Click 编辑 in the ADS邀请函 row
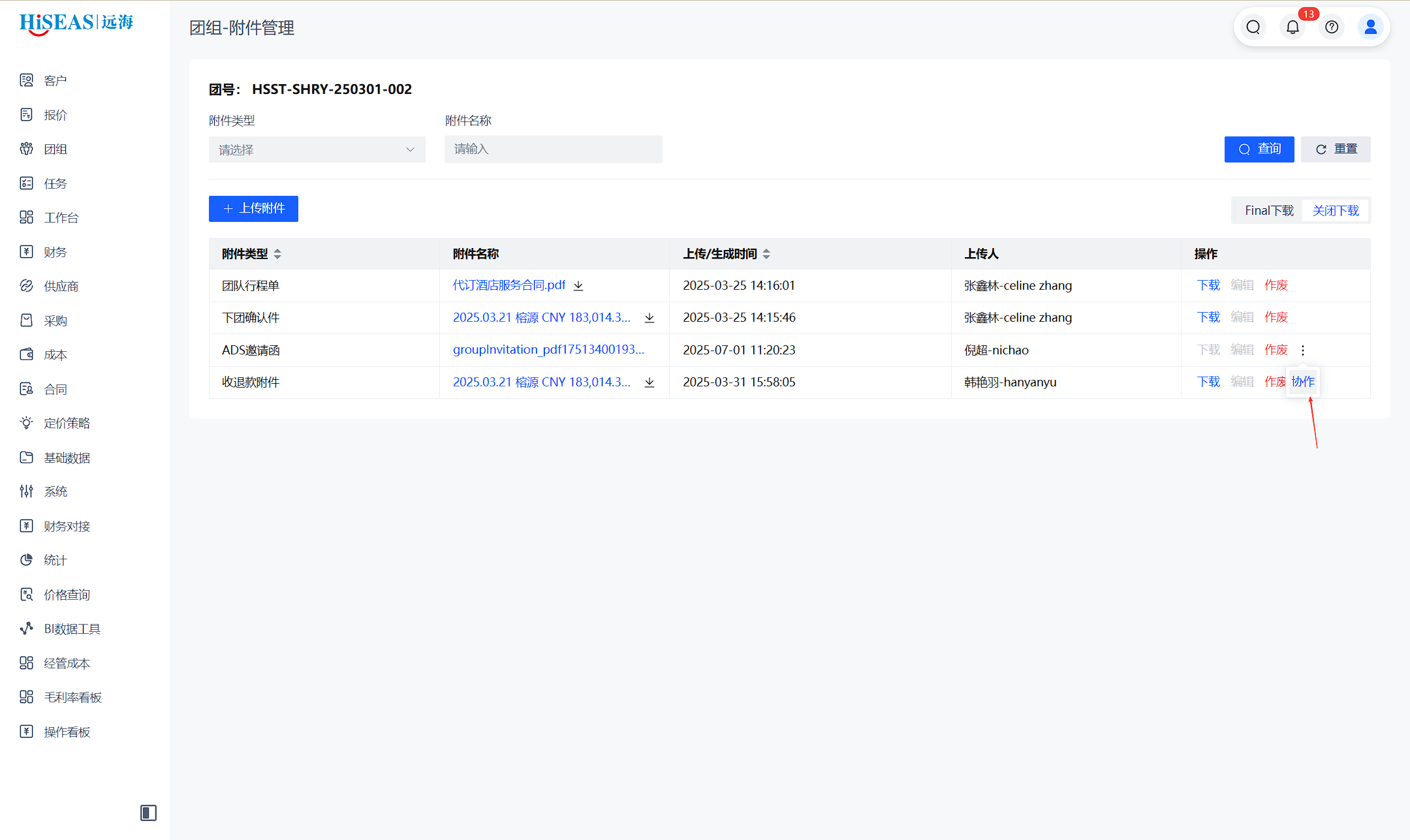The height and width of the screenshot is (840, 1410). pyautogui.click(x=1242, y=350)
